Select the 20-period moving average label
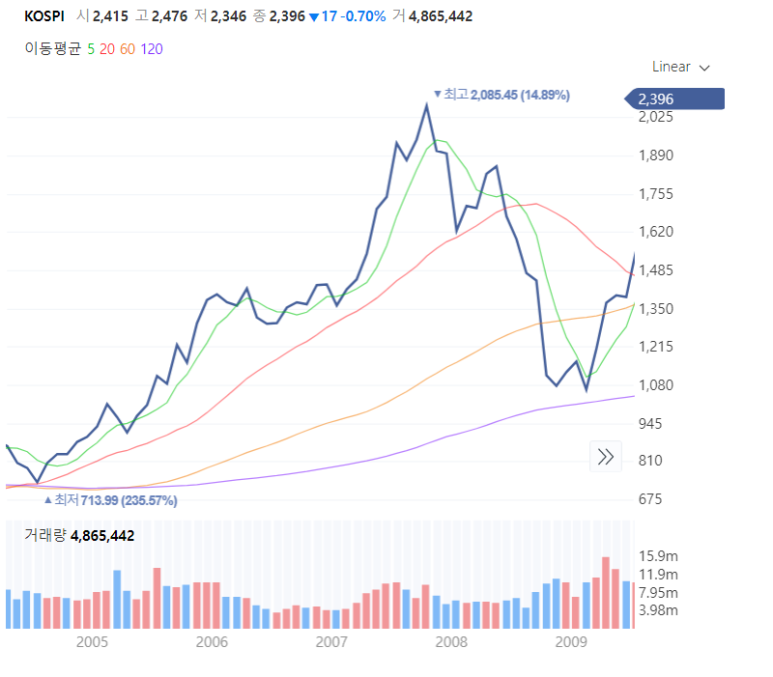The image size is (773, 677). pos(107,49)
